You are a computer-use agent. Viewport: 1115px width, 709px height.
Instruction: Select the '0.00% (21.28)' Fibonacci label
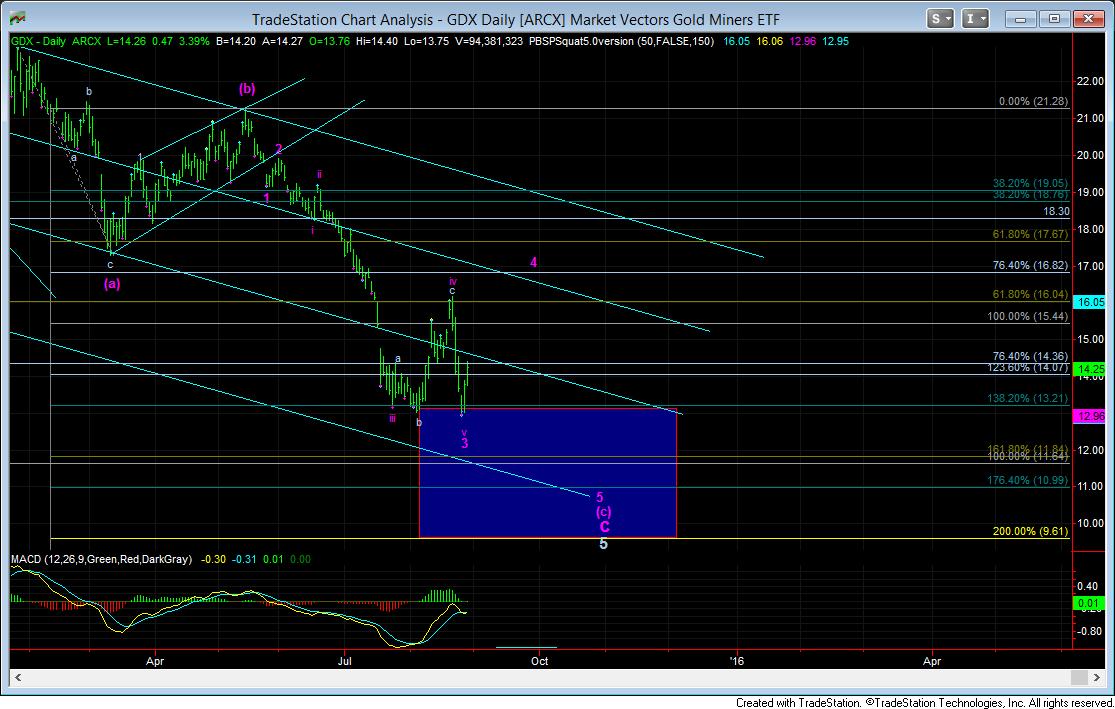point(1033,102)
